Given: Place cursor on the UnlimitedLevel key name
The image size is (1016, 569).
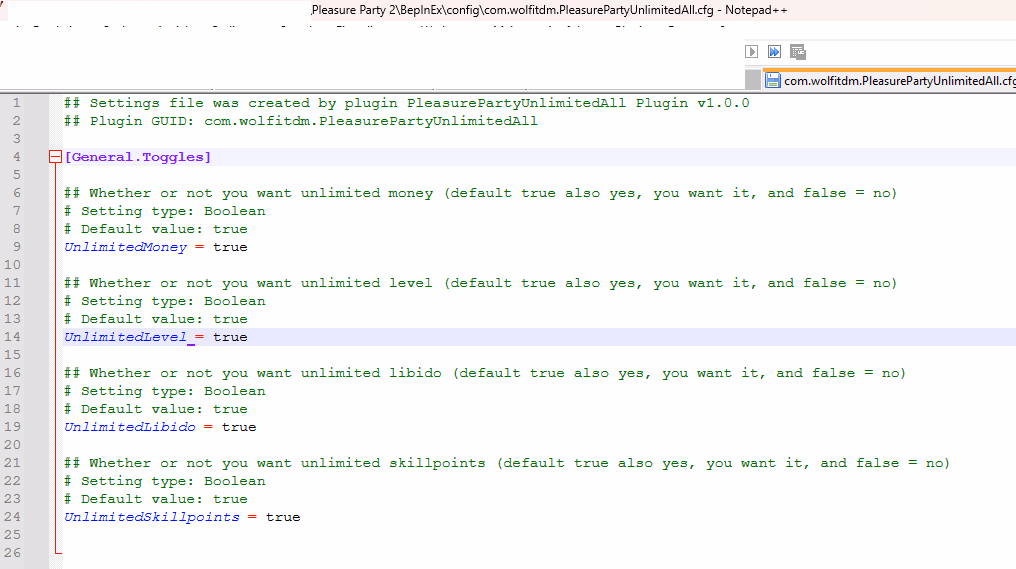Looking at the screenshot, I should [125, 337].
